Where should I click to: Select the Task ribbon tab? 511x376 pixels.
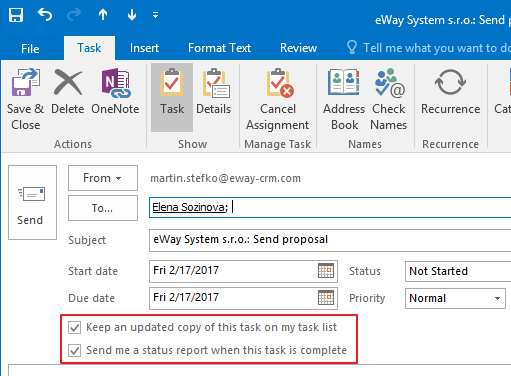tap(89, 48)
